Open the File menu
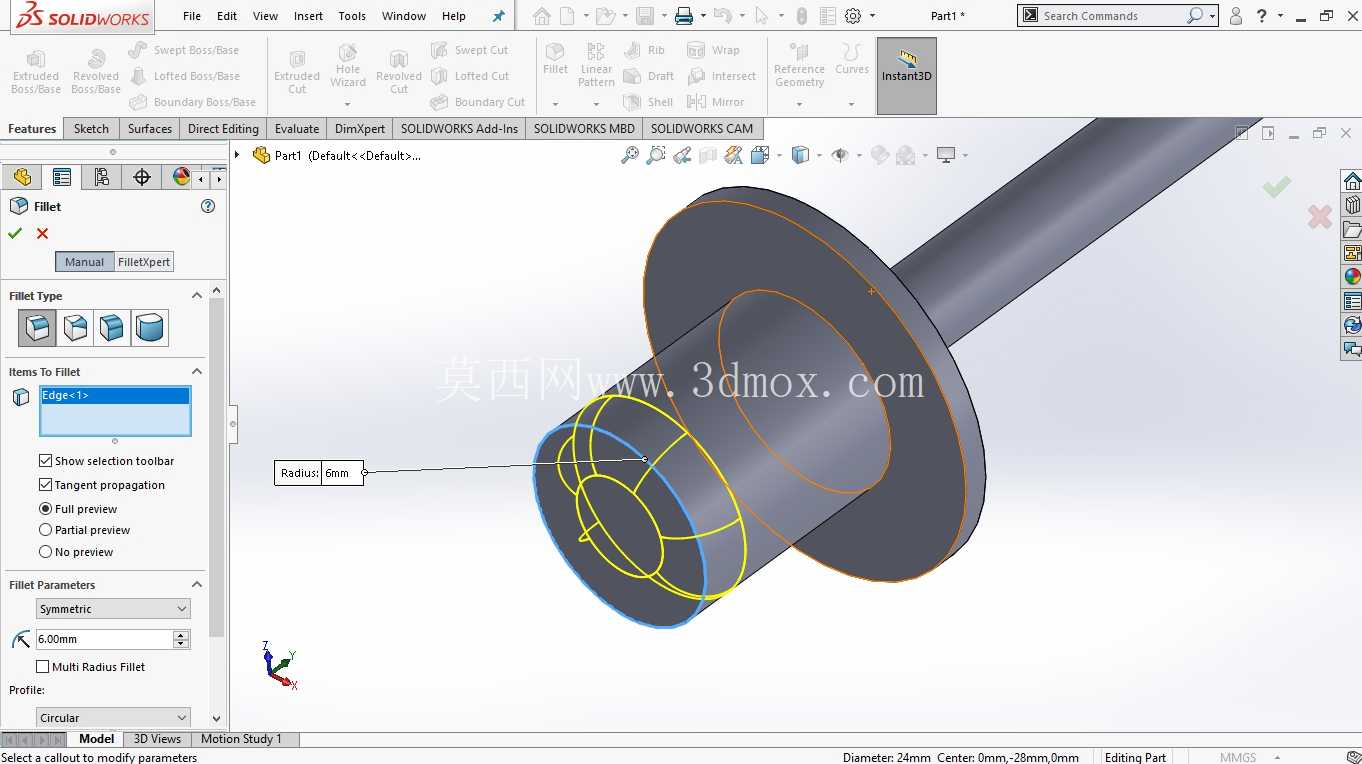The height and width of the screenshot is (764, 1362). (x=192, y=16)
